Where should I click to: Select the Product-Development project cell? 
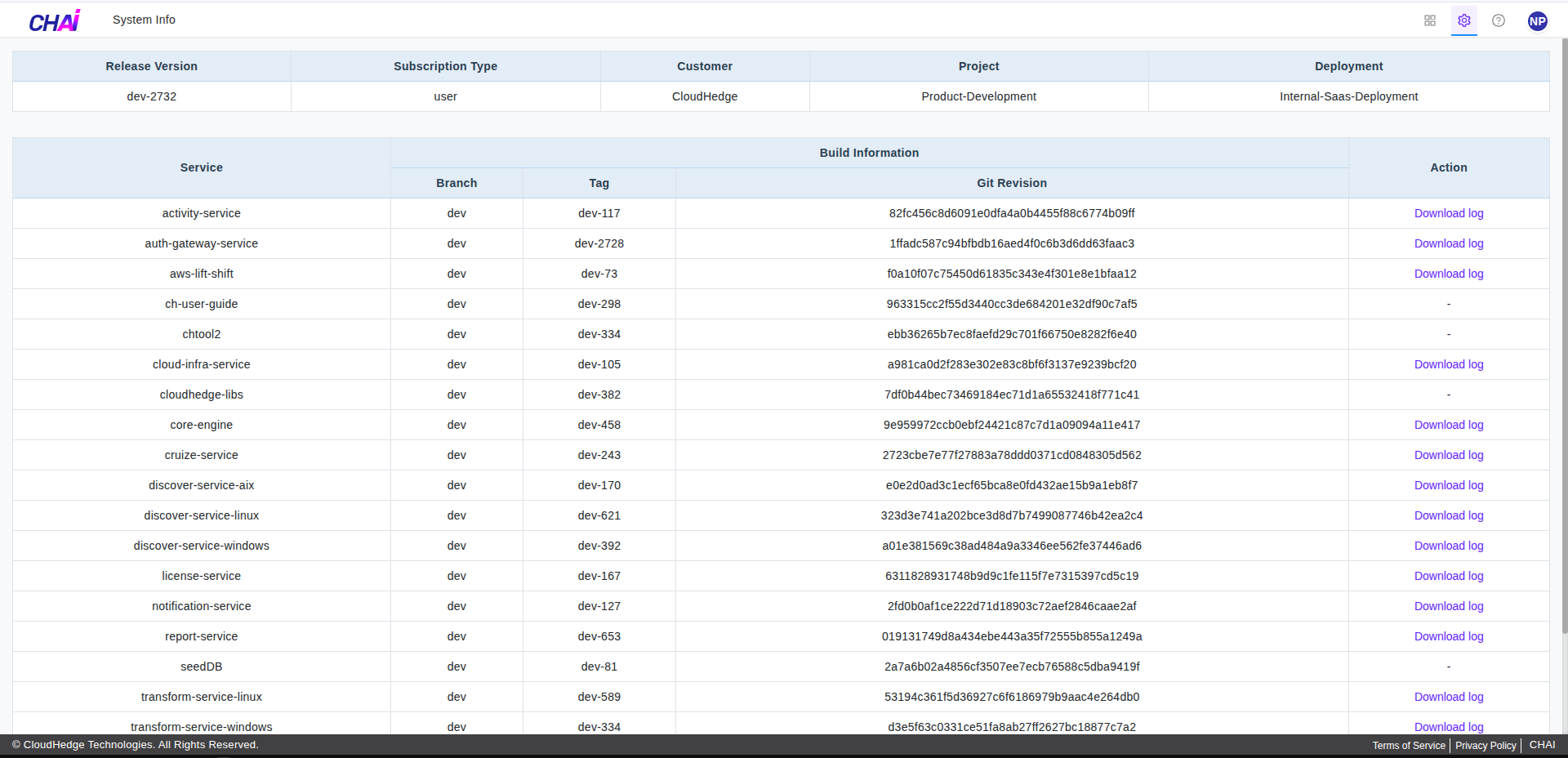pyautogui.click(x=978, y=96)
